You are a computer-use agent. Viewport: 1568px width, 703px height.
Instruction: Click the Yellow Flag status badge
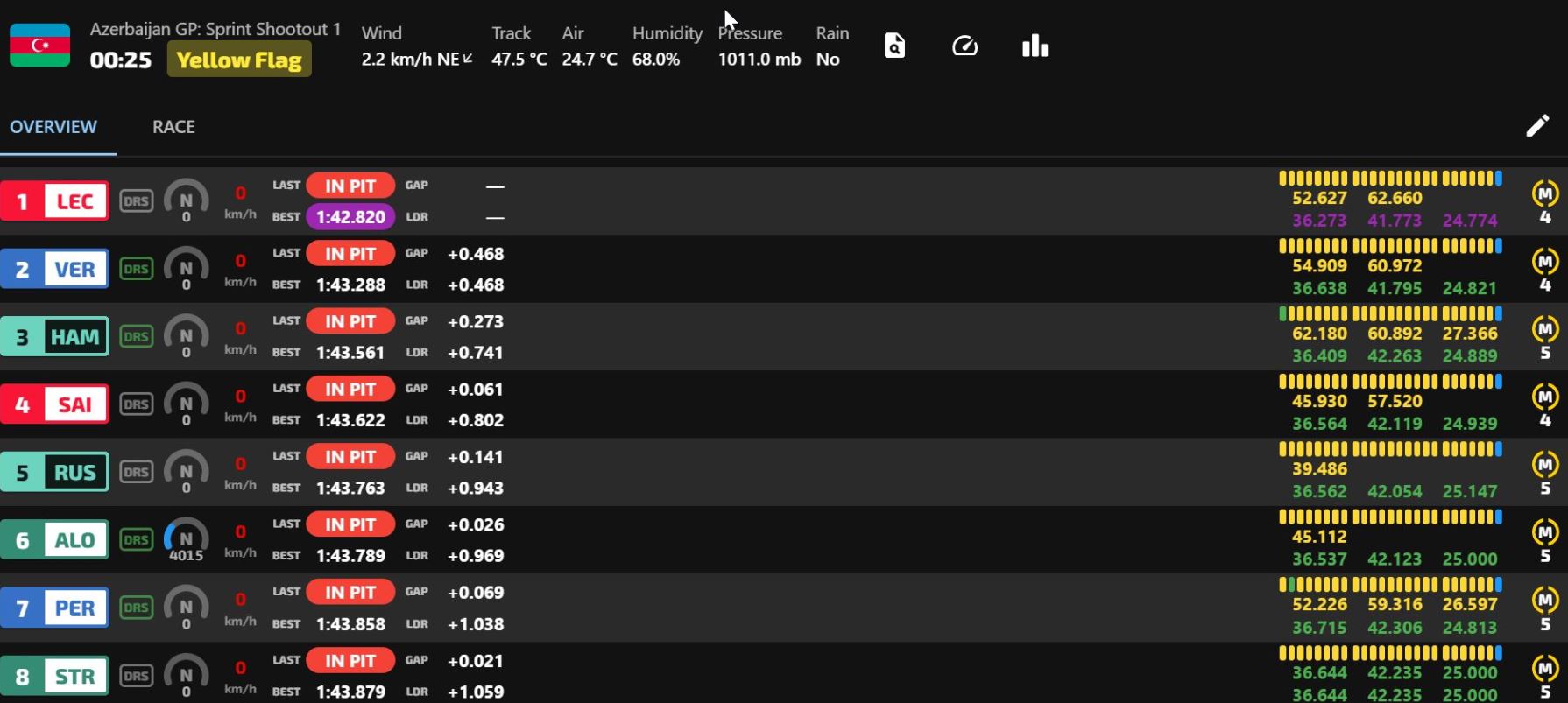(x=239, y=60)
